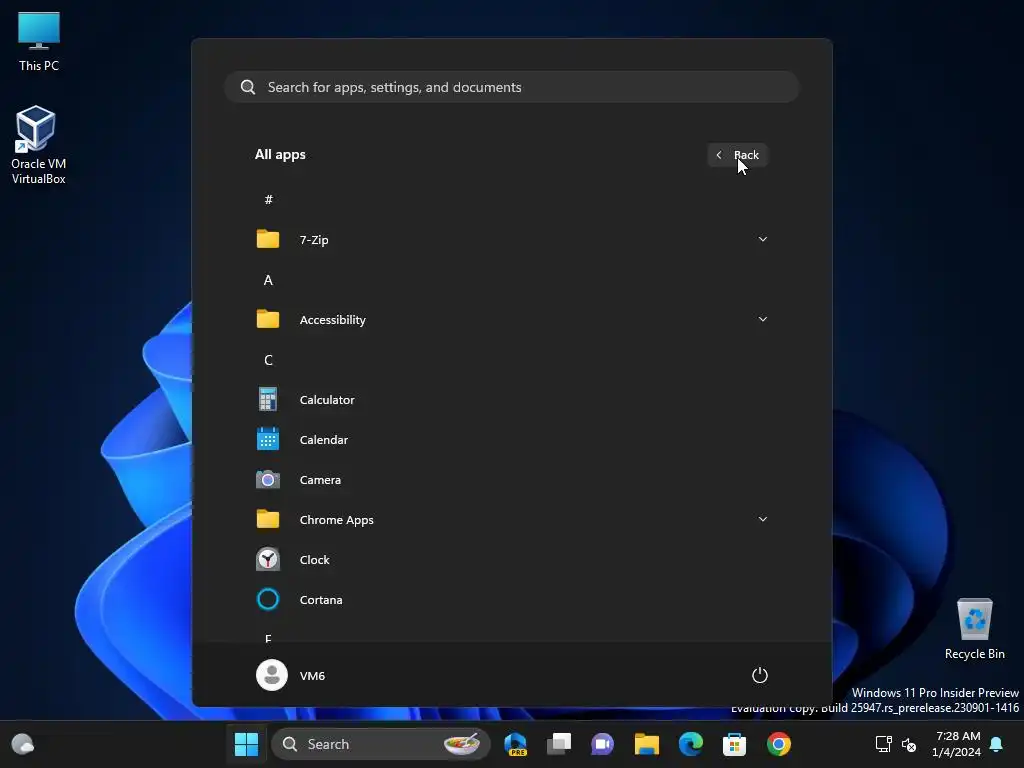Screen dimensions: 1024x768
Task: Click the taskbar Search box
Action: click(x=381, y=744)
